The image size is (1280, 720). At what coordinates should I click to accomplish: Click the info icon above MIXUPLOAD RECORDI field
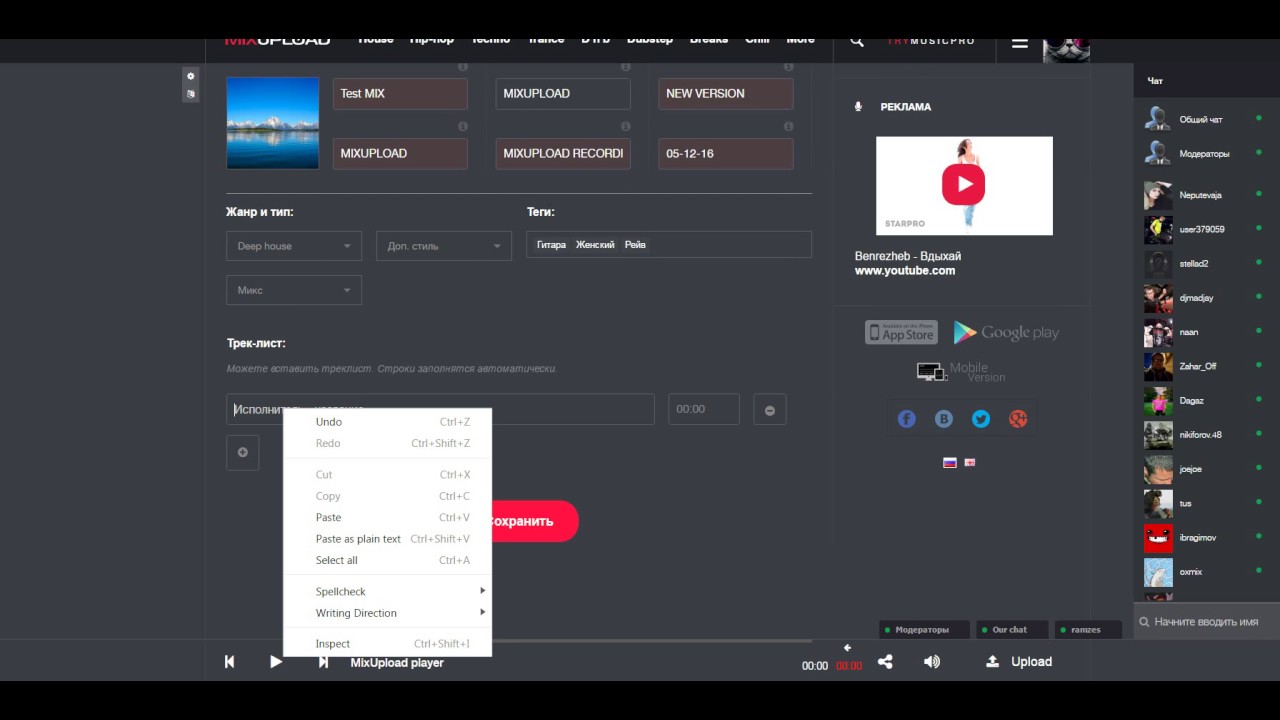coord(625,127)
